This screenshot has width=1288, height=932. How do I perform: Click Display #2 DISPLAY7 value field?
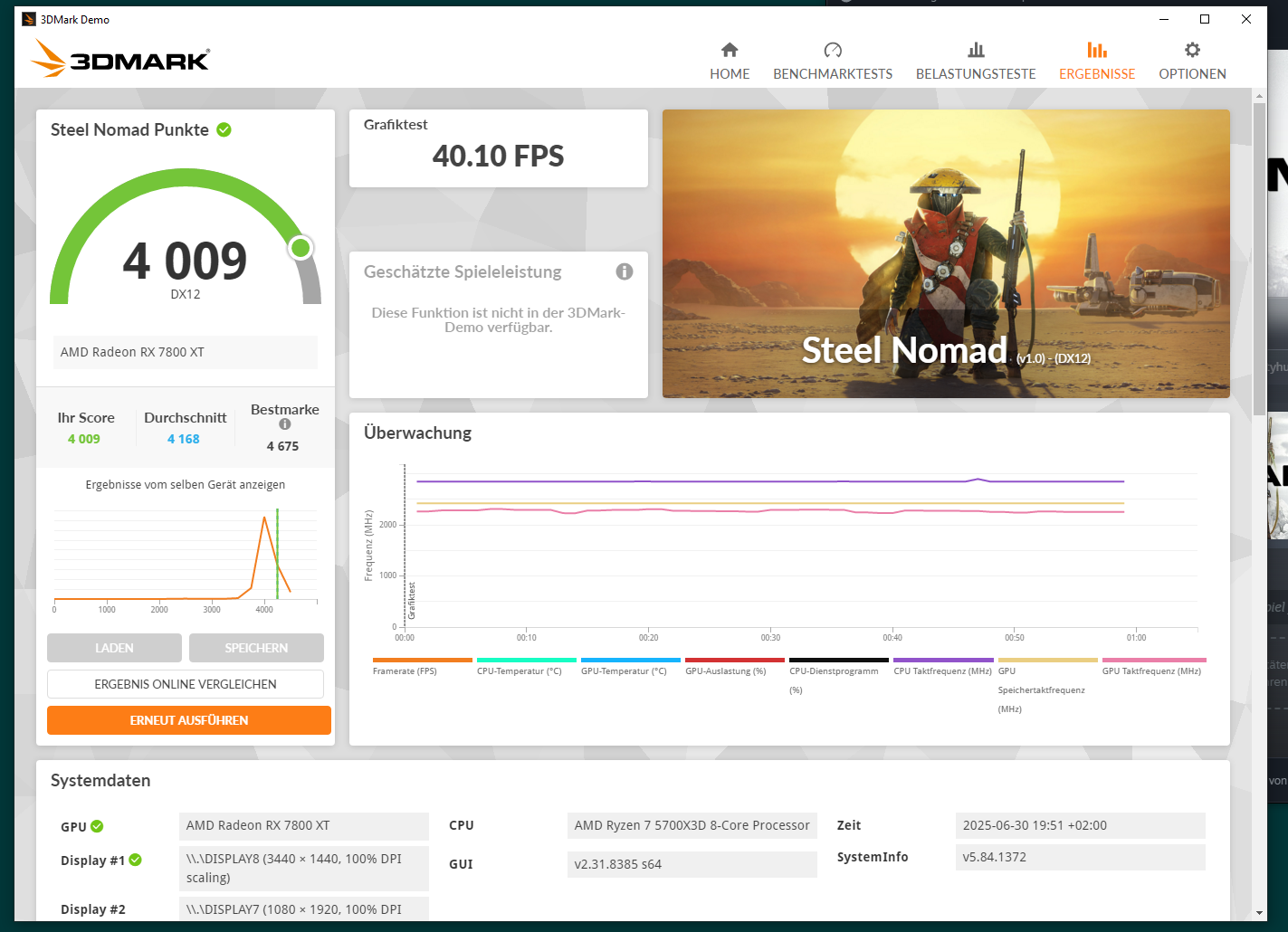tap(303, 909)
